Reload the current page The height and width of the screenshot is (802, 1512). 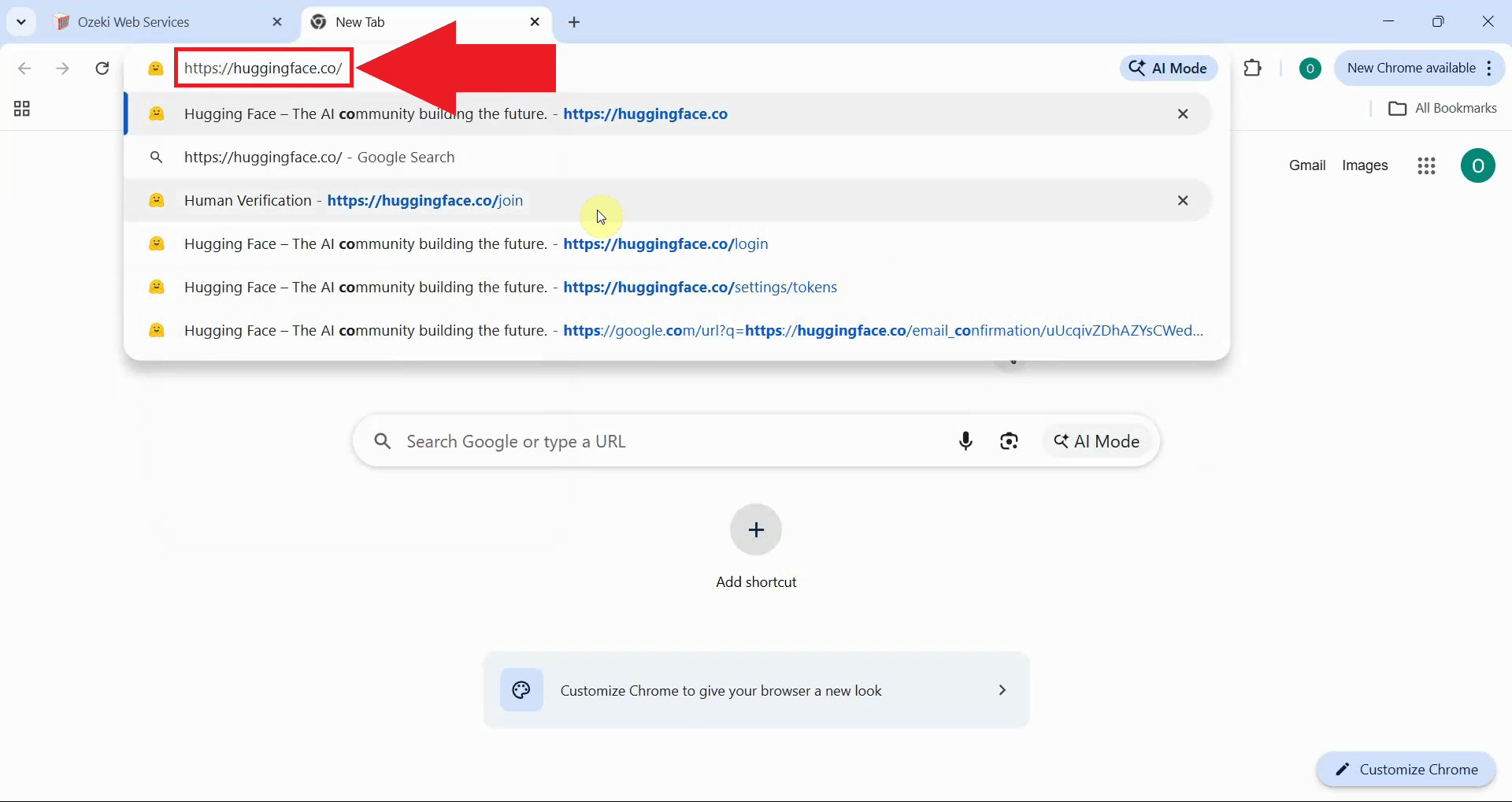point(101,69)
